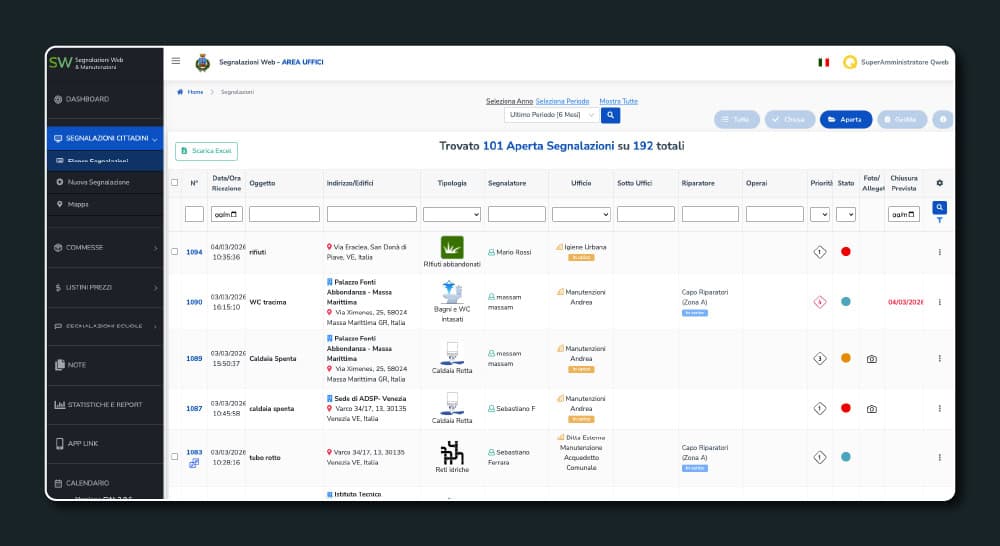Click the Mostra Tutte link

(x=618, y=101)
